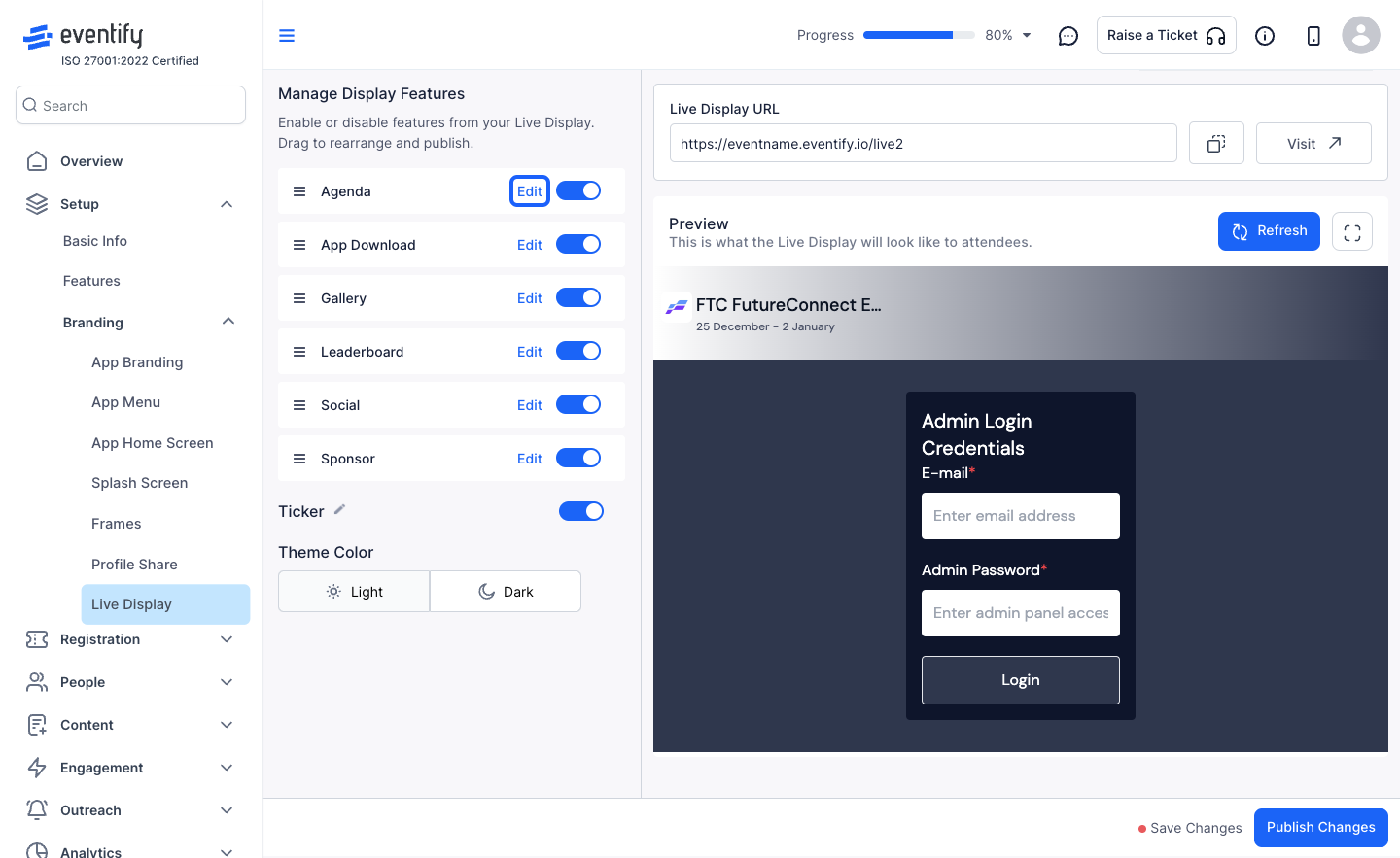Disable the App Download toggle
The width and height of the screenshot is (1400, 858).
tap(578, 245)
